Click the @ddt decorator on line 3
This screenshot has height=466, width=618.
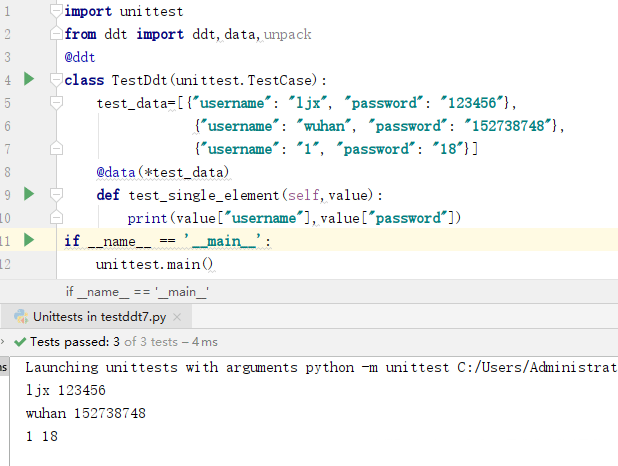pos(80,57)
